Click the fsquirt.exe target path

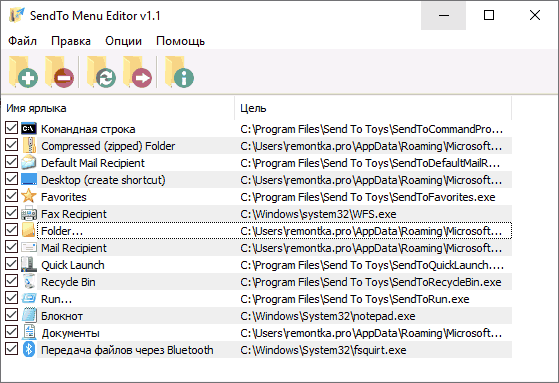323,350
